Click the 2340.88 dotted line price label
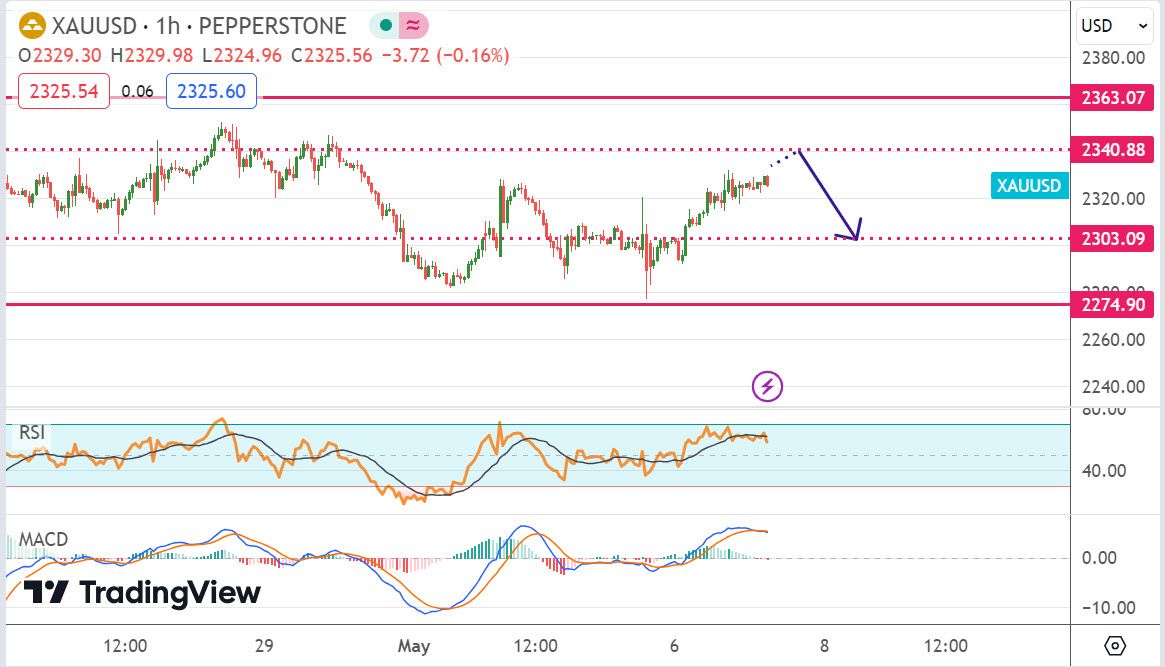Image resolution: width=1165 pixels, height=667 pixels. coord(1113,150)
